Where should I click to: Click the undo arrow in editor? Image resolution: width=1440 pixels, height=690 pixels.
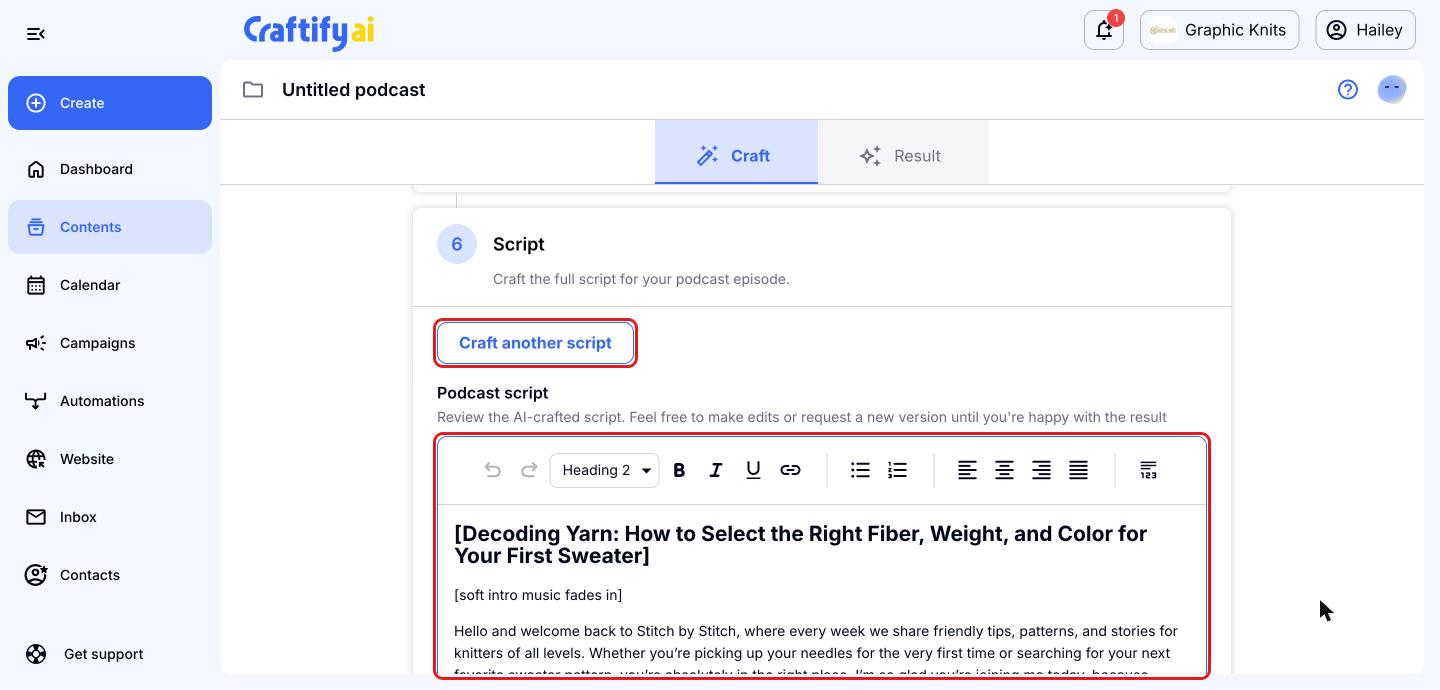point(492,470)
